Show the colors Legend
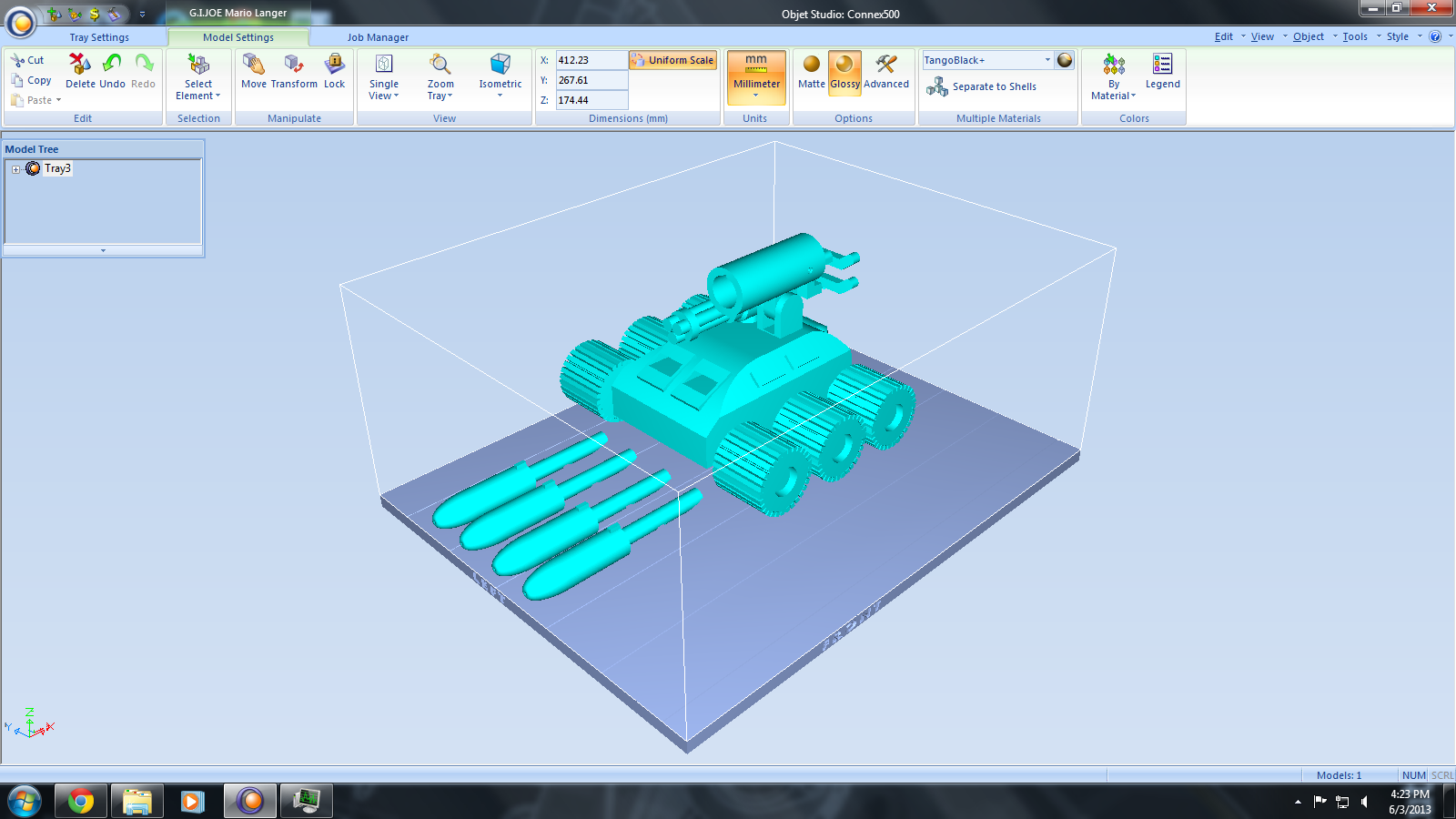The width and height of the screenshot is (1456, 819). 1162,71
